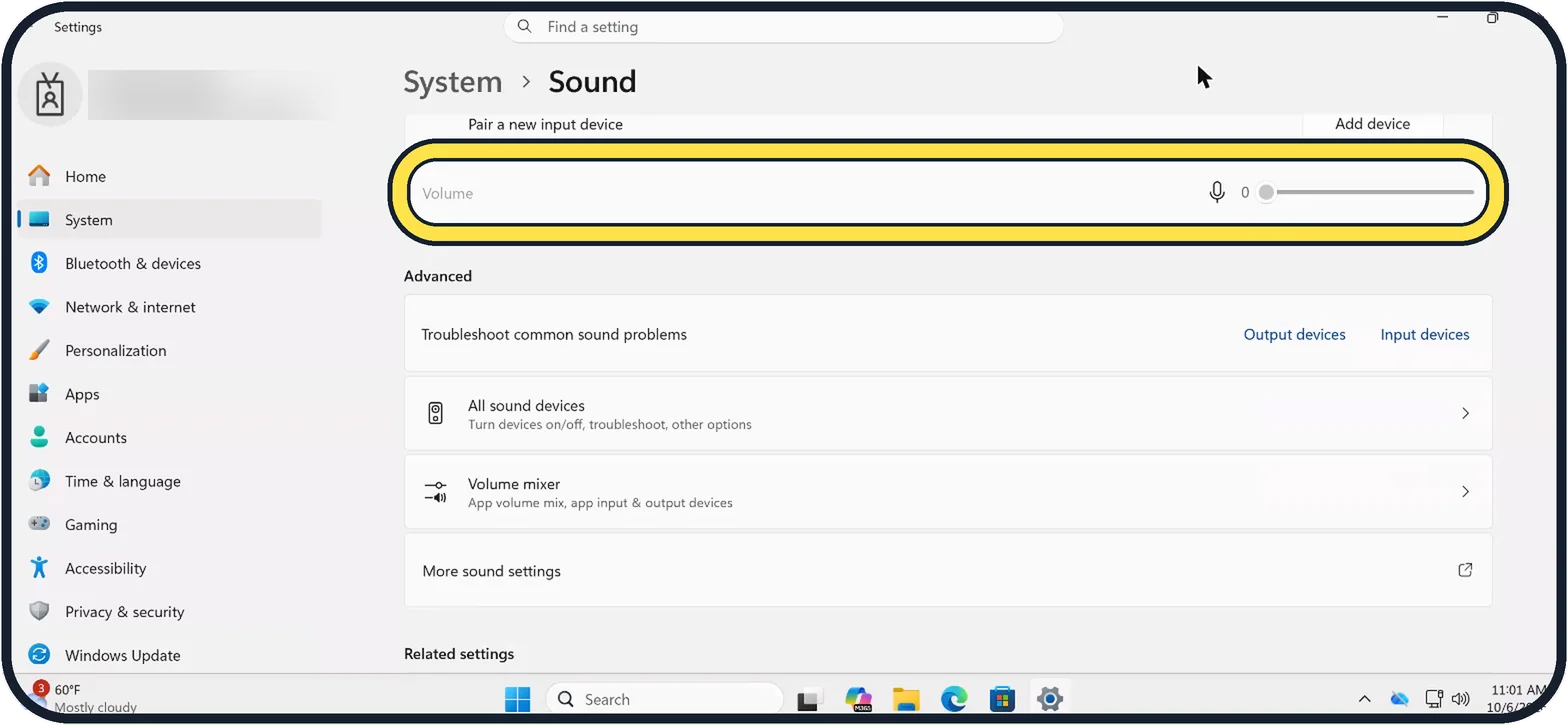Click the Bluetooth & devices icon
Image resolution: width=1568 pixels, height=725 pixels.
(39, 263)
